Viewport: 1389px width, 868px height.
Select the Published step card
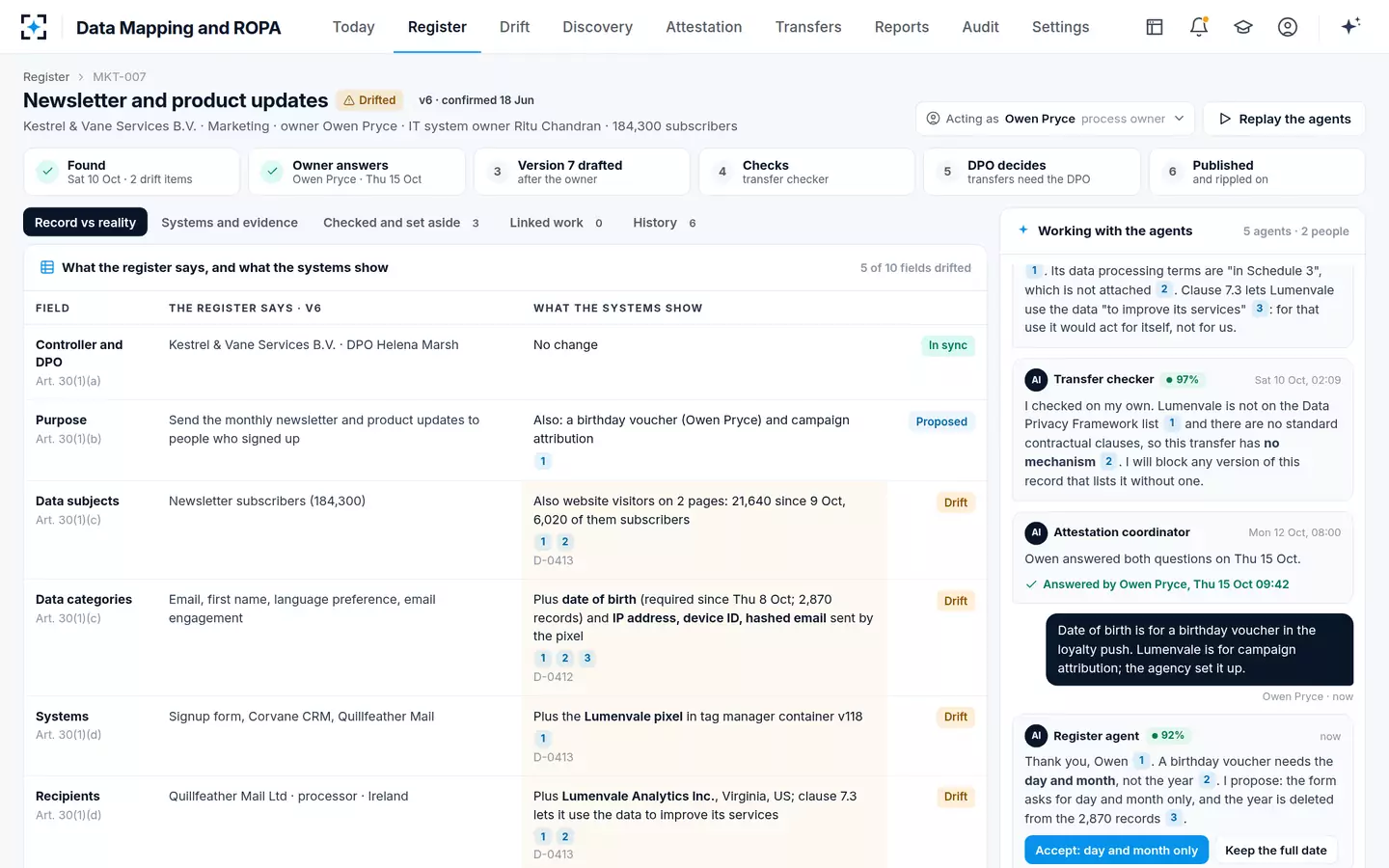(1257, 172)
